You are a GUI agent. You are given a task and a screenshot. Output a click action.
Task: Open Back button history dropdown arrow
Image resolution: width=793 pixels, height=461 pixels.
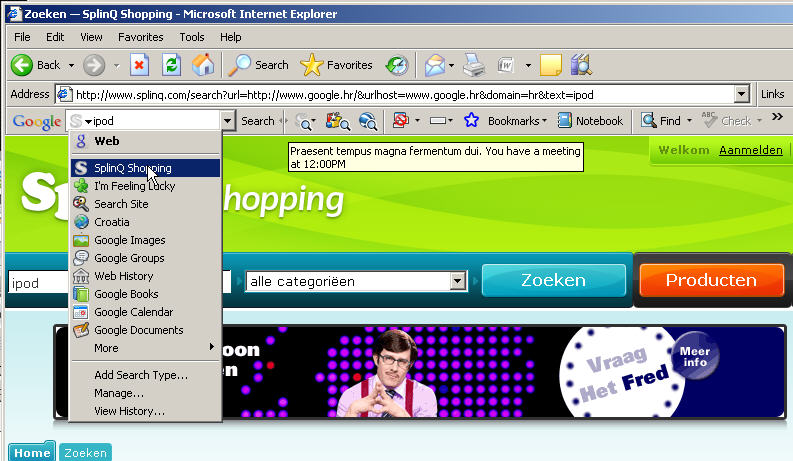coord(71,66)
